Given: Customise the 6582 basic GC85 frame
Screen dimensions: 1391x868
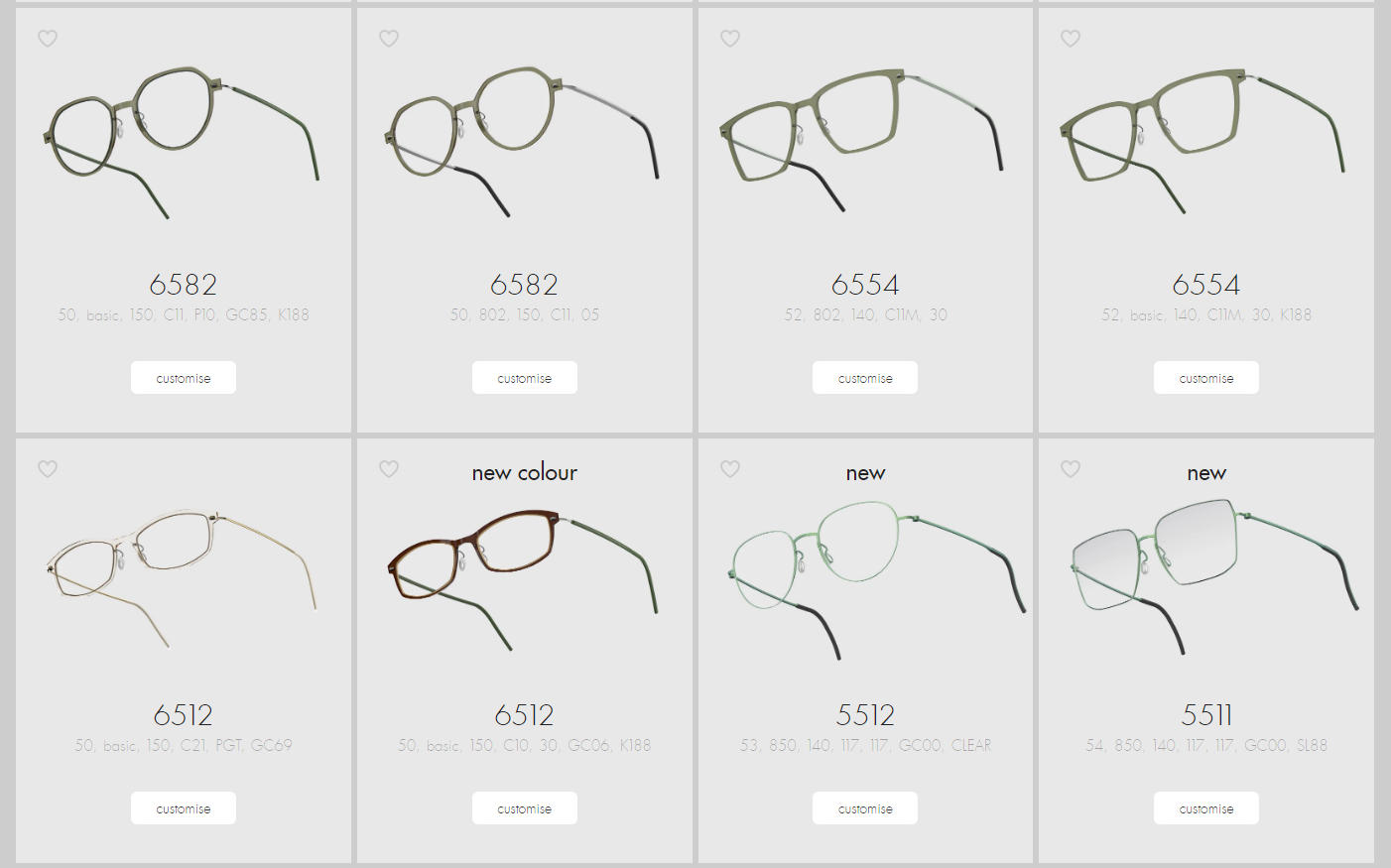Looking at the screenshot, I should [184, 378].
